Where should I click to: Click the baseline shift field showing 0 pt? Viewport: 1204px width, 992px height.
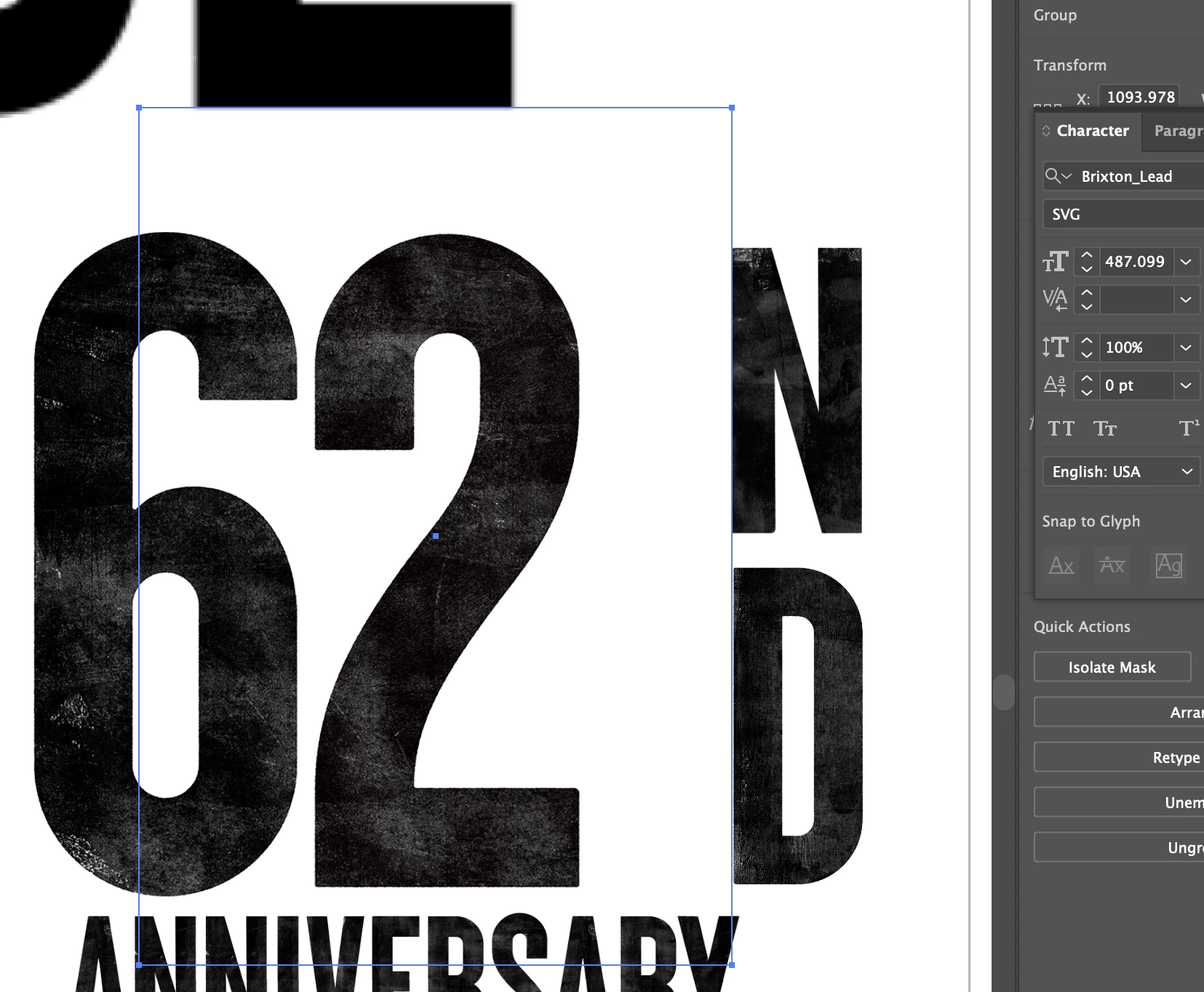click(x=1136, y=385)
